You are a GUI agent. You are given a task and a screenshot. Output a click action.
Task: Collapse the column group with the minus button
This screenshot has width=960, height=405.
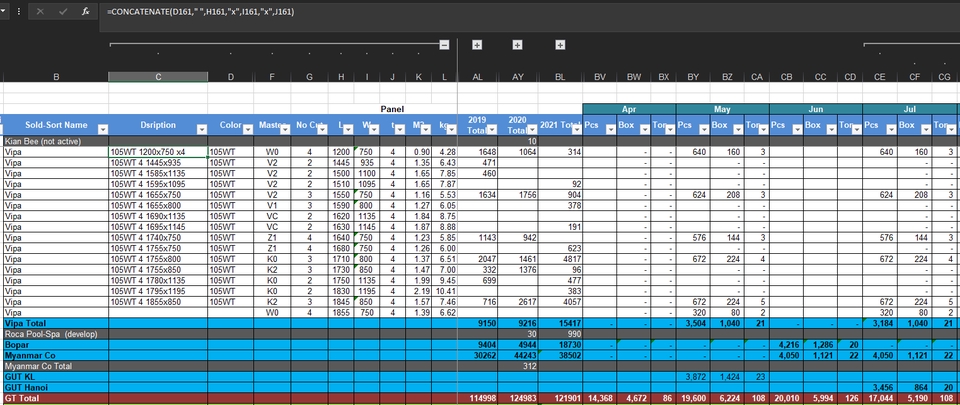coord(444,45)
